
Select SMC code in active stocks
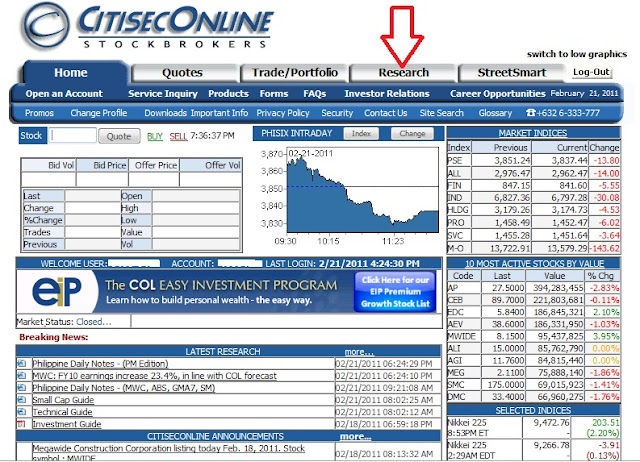pos(456,384)
